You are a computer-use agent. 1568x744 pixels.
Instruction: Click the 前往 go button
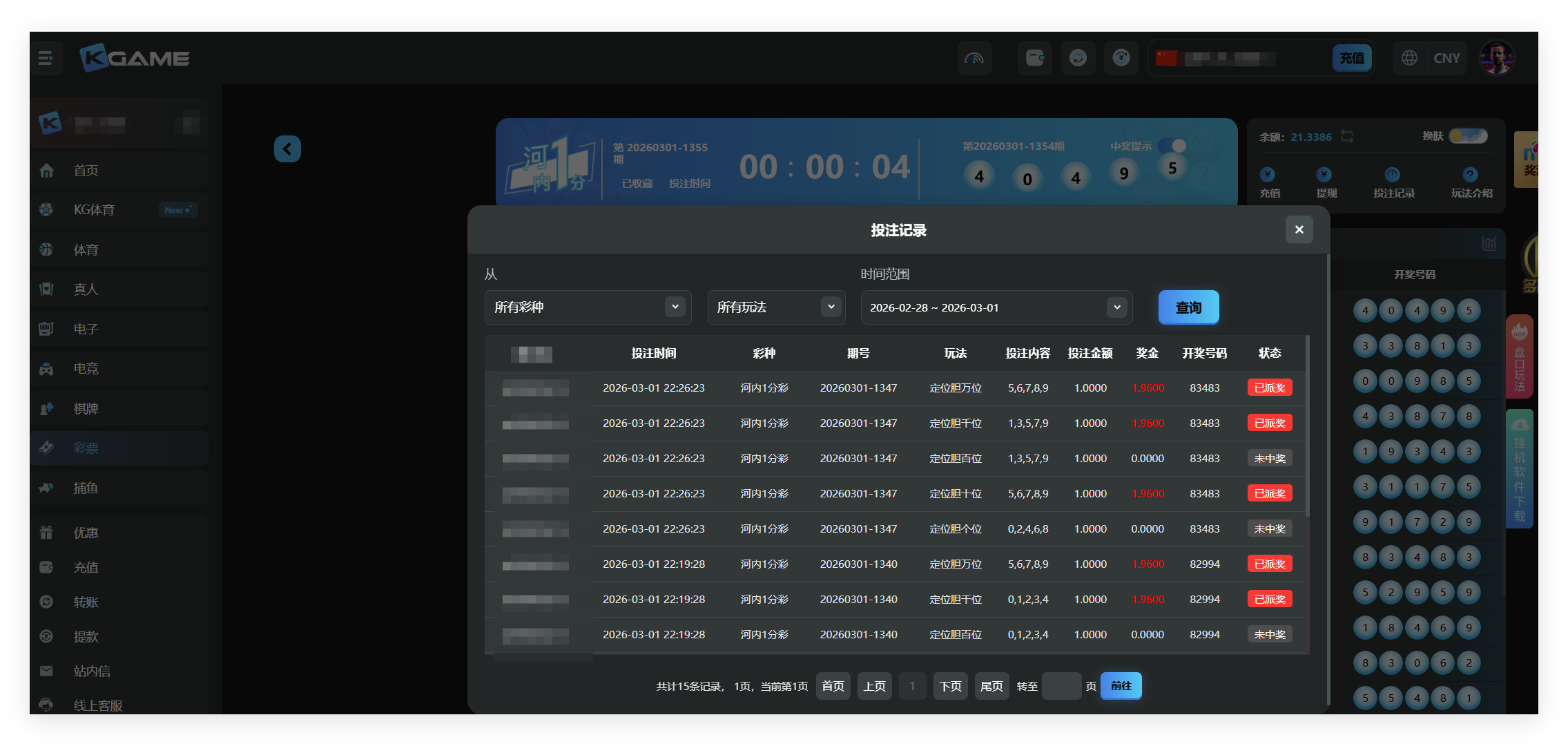[x=1121, y=686]
